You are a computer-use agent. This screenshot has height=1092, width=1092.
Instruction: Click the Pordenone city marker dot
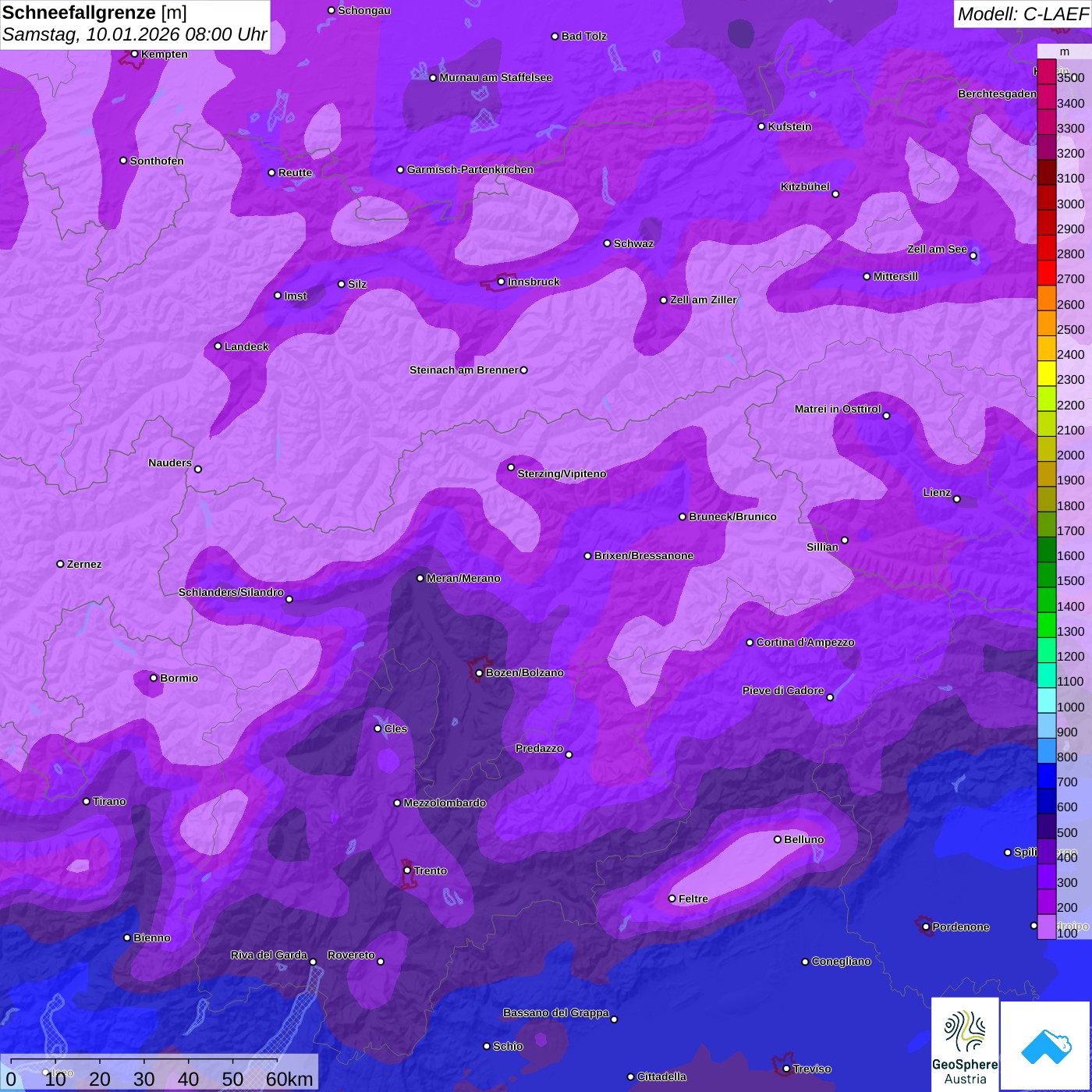[926, 927]
